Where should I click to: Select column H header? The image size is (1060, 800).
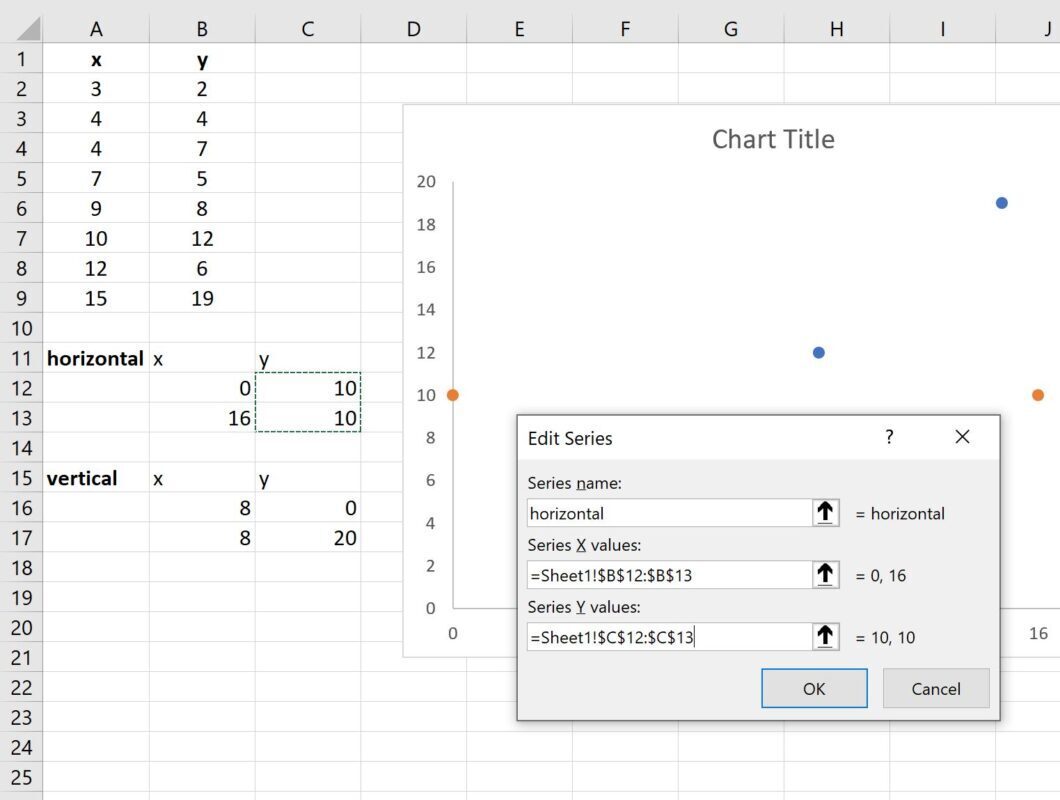tap(837, 29)
